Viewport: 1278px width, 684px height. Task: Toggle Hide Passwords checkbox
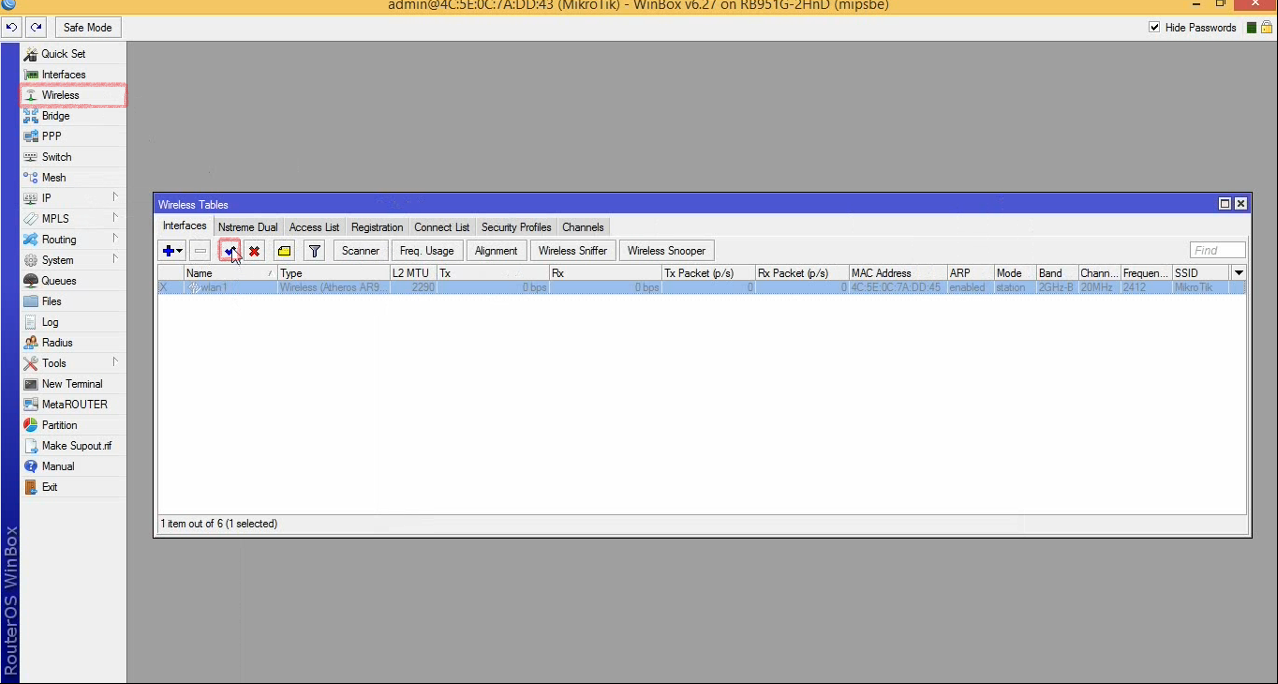click(1155, 27)
